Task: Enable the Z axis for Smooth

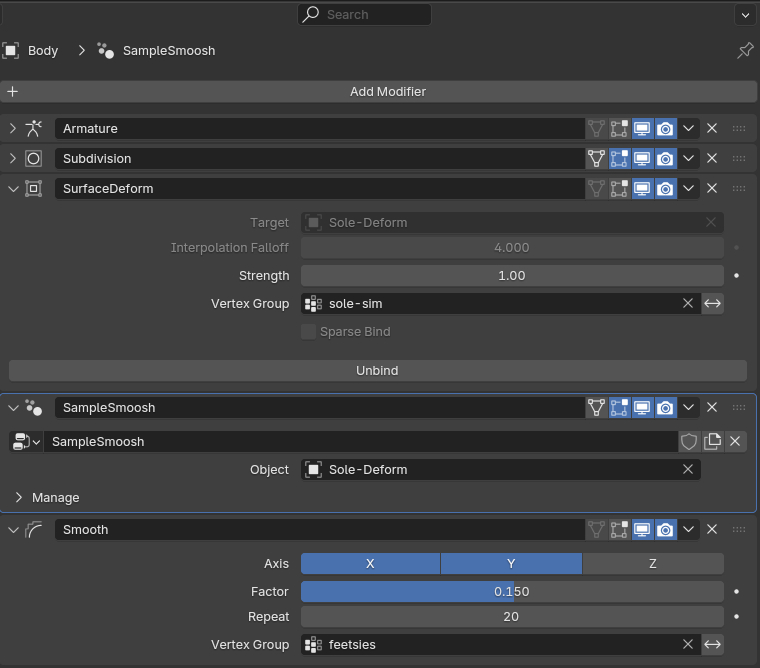Action: point(652,564)
